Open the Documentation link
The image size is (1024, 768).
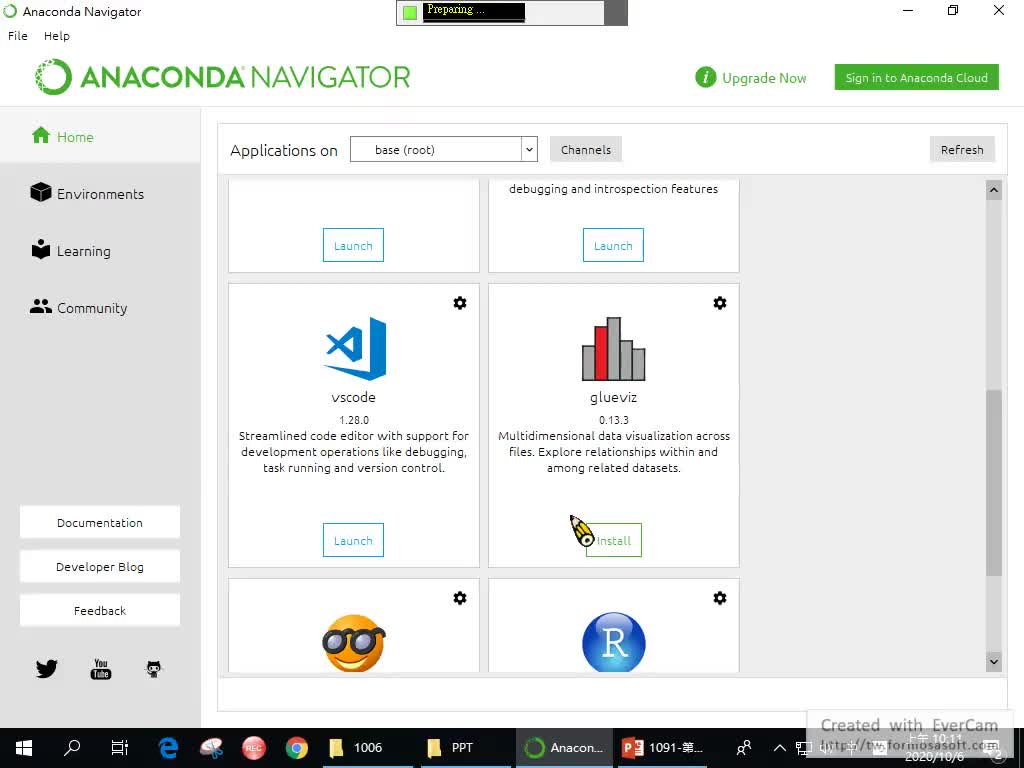100,522
